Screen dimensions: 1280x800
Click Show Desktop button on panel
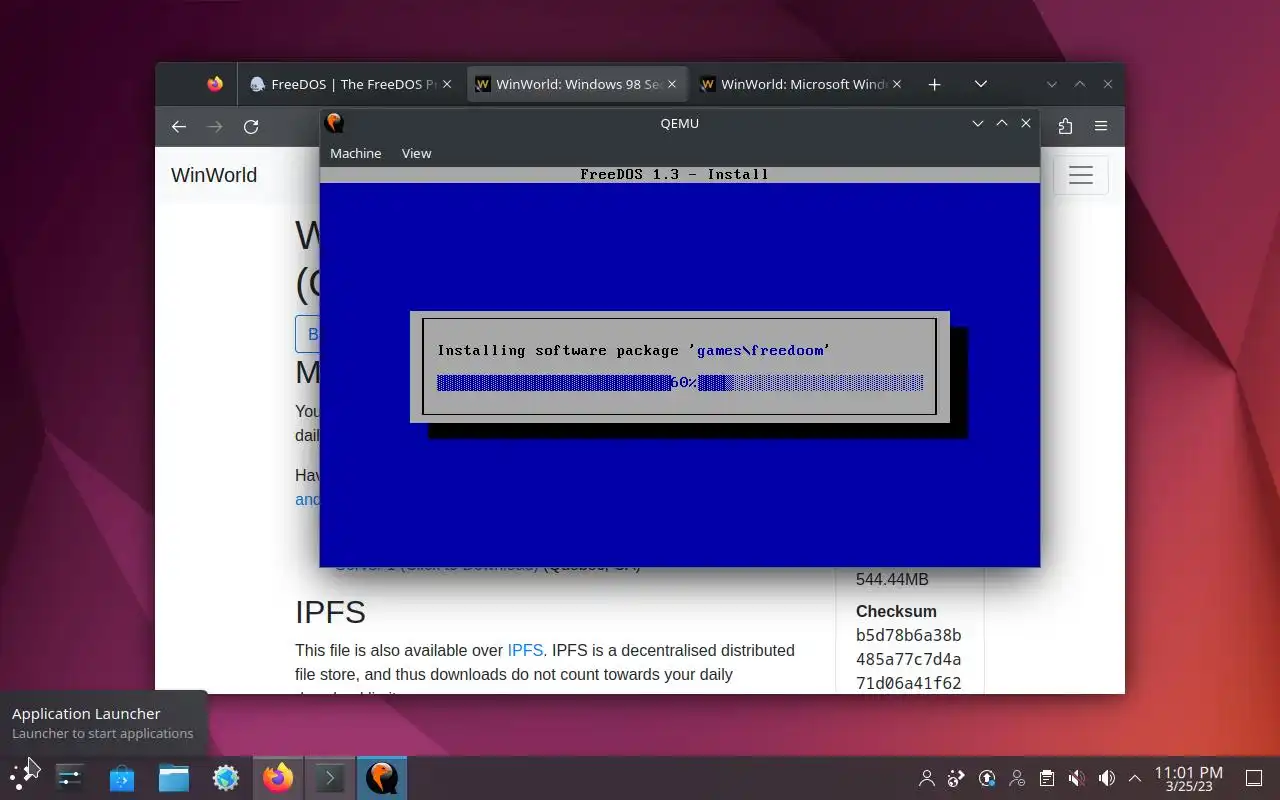point(1253,778)
